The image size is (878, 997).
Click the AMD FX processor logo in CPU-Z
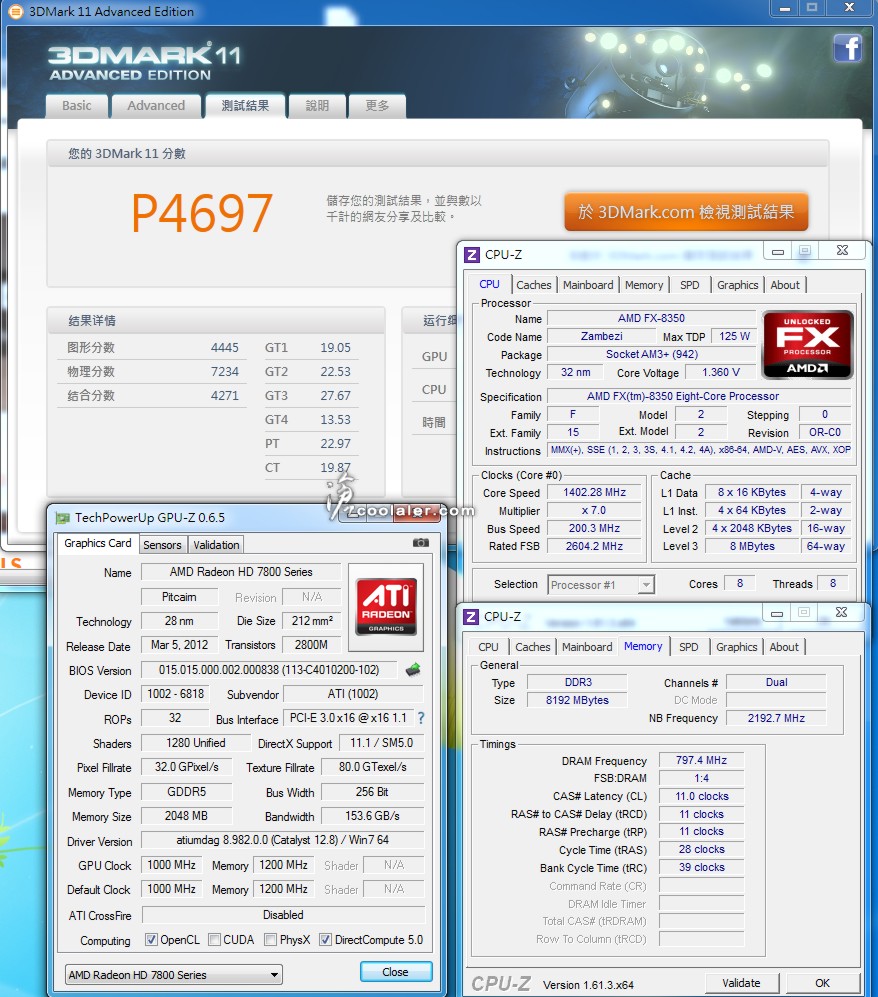coord(807,345)
